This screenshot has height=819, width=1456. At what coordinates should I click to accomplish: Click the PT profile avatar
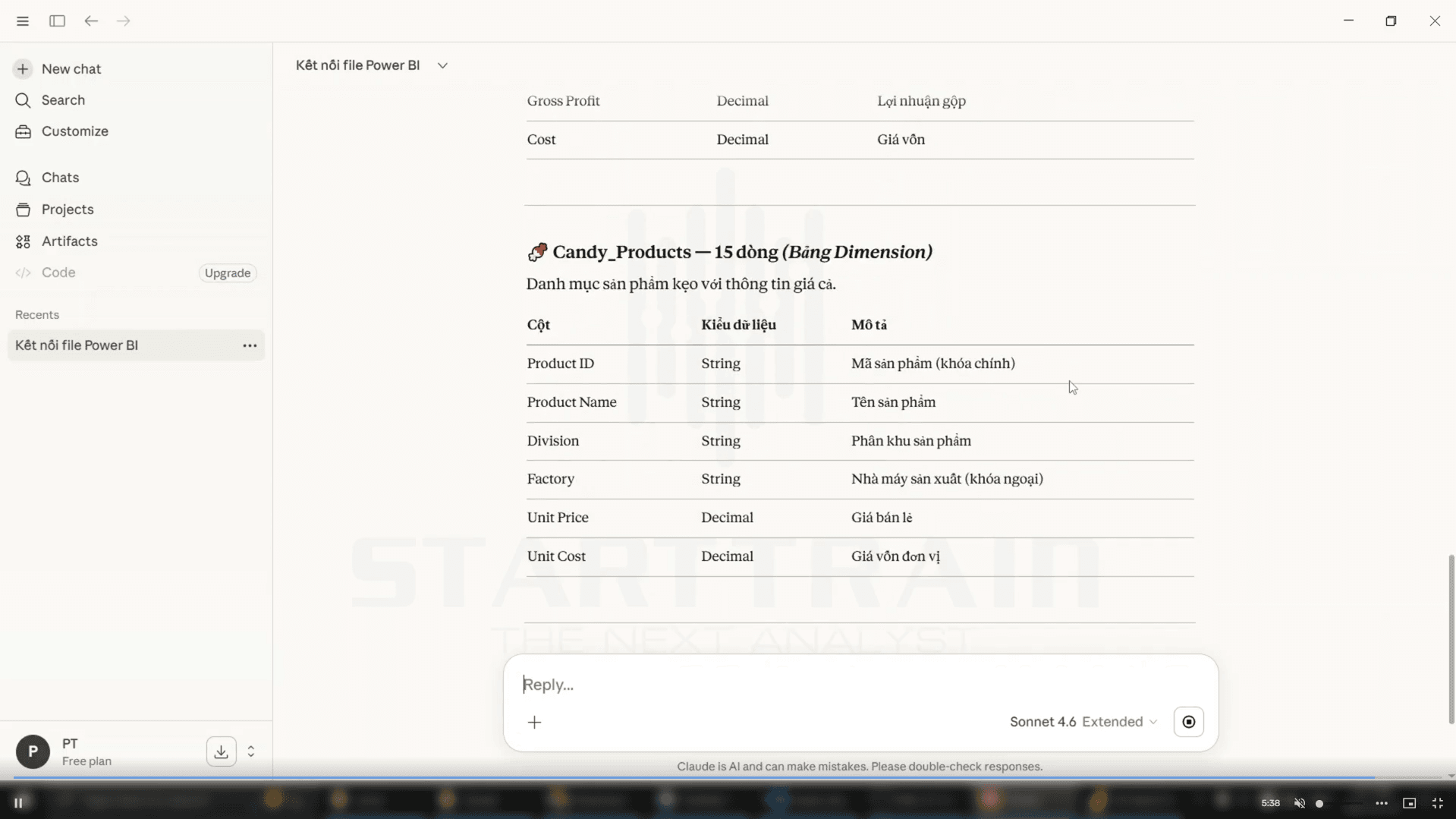pos(33,752)
